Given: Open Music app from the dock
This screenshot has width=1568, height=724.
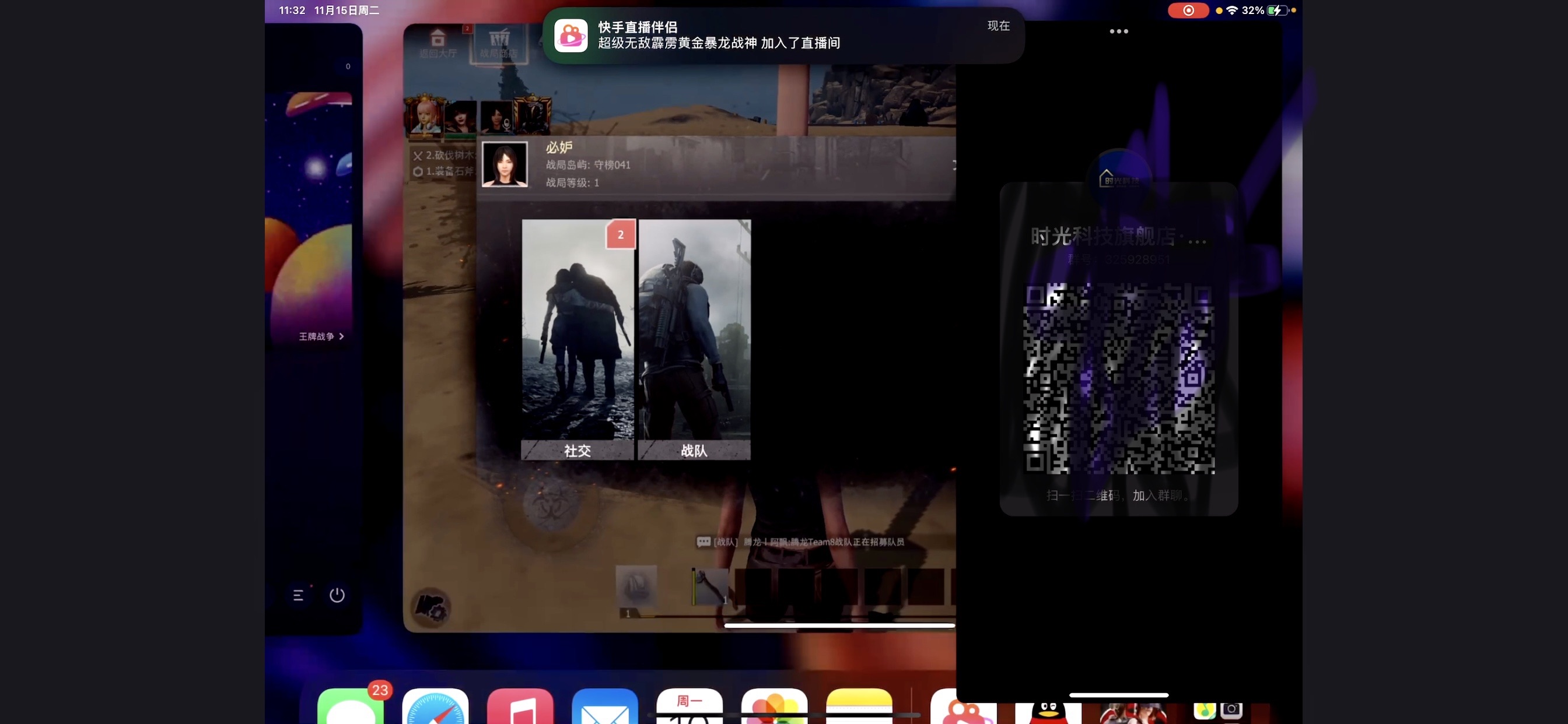Looking at the screenshot, I should click(520, 706).
